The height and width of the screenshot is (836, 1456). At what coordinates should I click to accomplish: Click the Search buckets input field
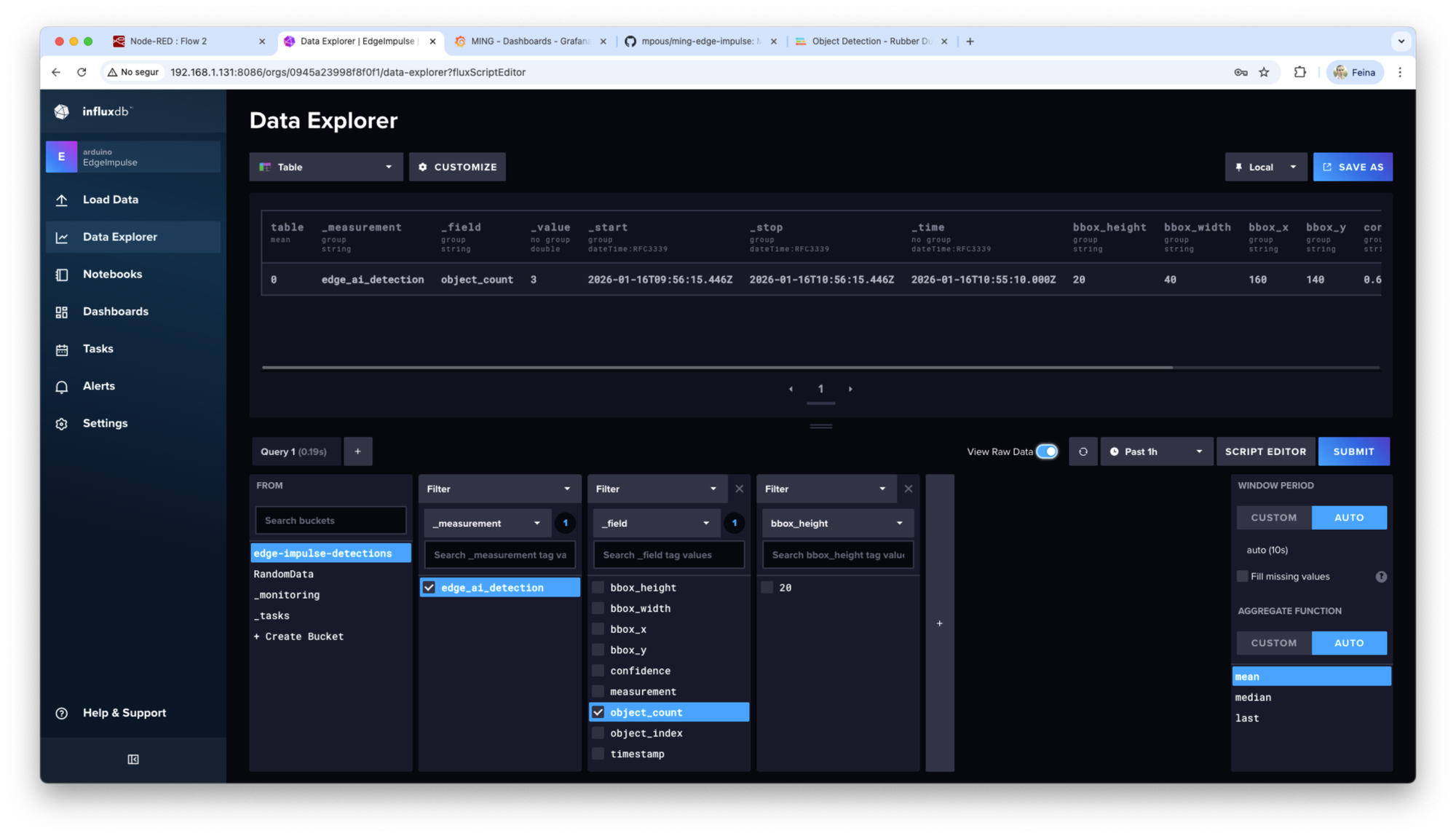click(331, 521)
